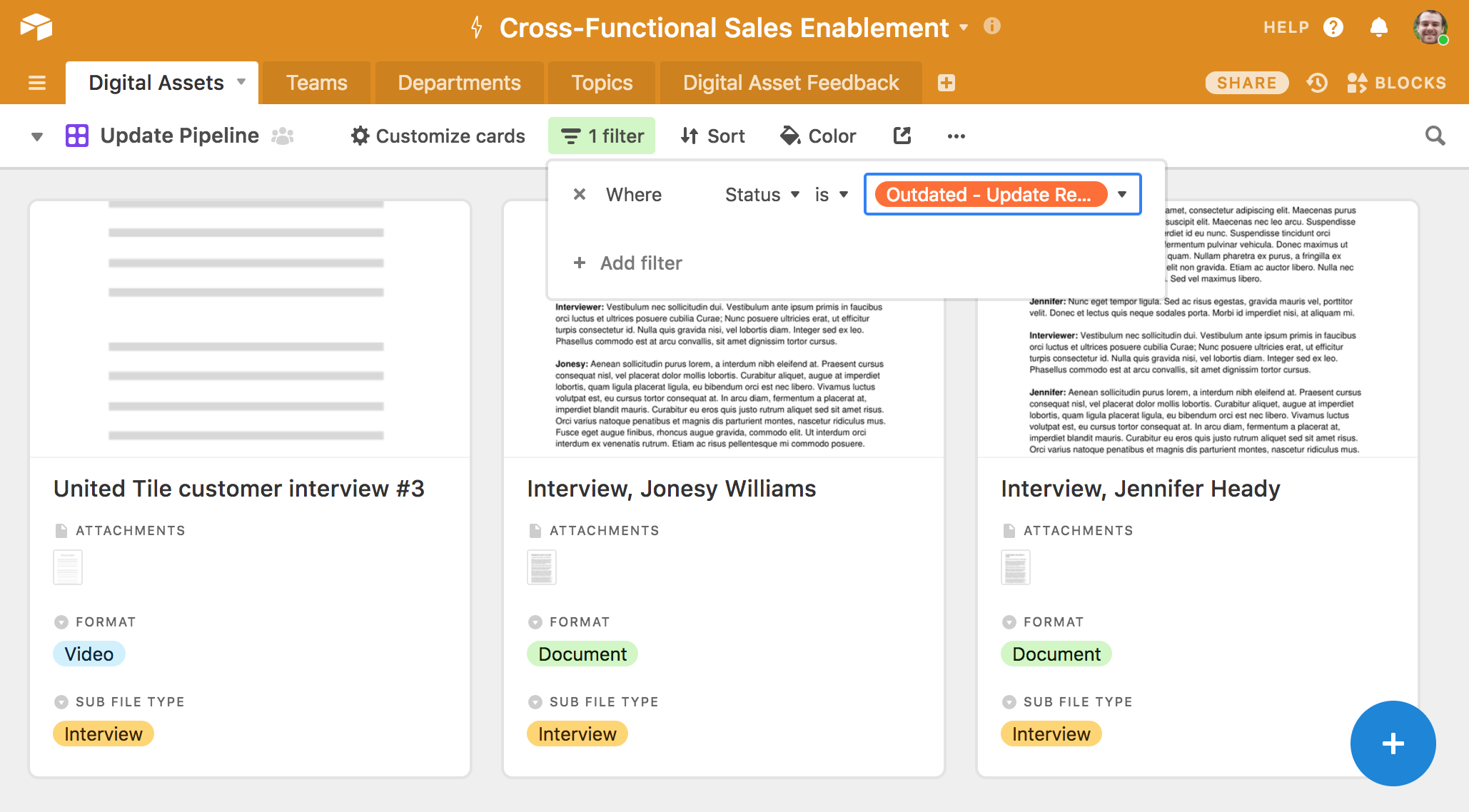The width and height of the screenshot is (1469, 812).
Task: Switch to the Departments tab
Action: (459, 83)
